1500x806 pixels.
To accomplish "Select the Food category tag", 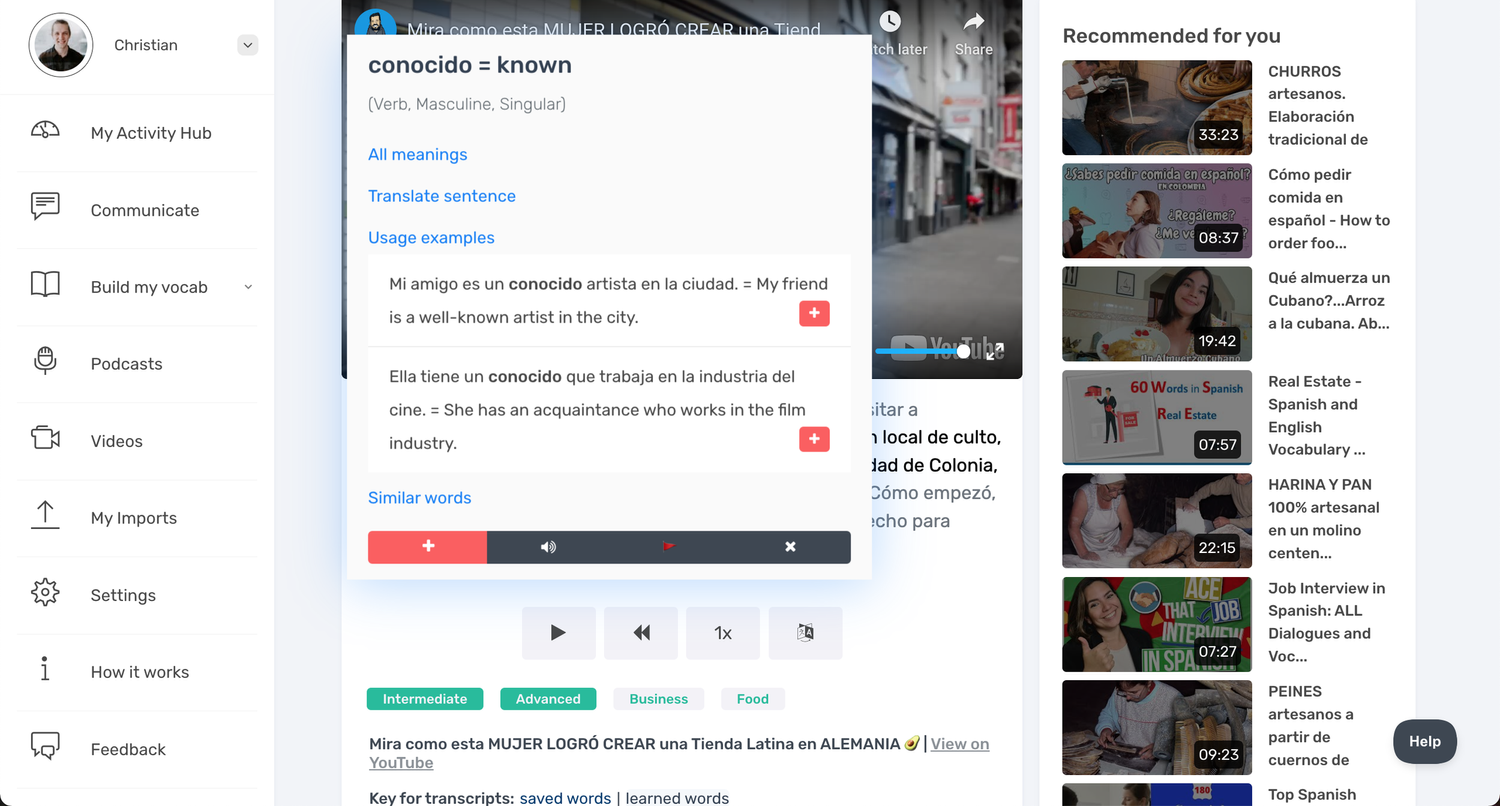I will pos(752,698).
